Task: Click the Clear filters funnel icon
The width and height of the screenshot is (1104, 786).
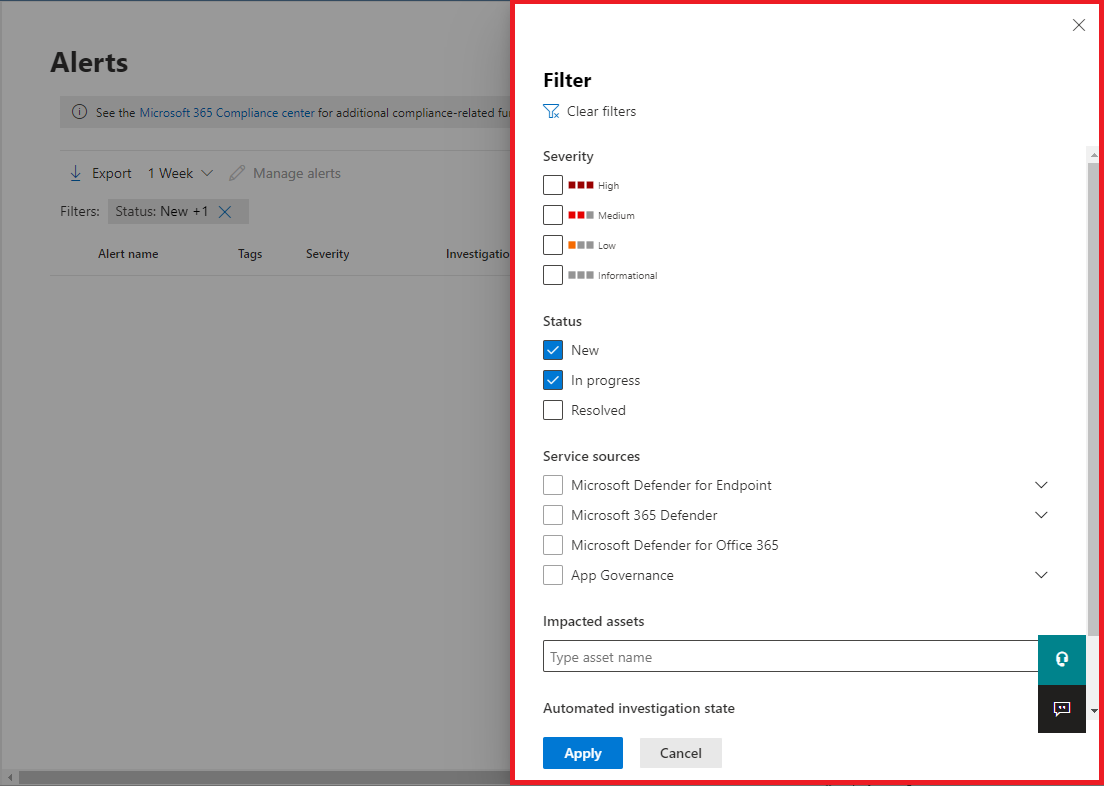Action: [x=551, y=112]
